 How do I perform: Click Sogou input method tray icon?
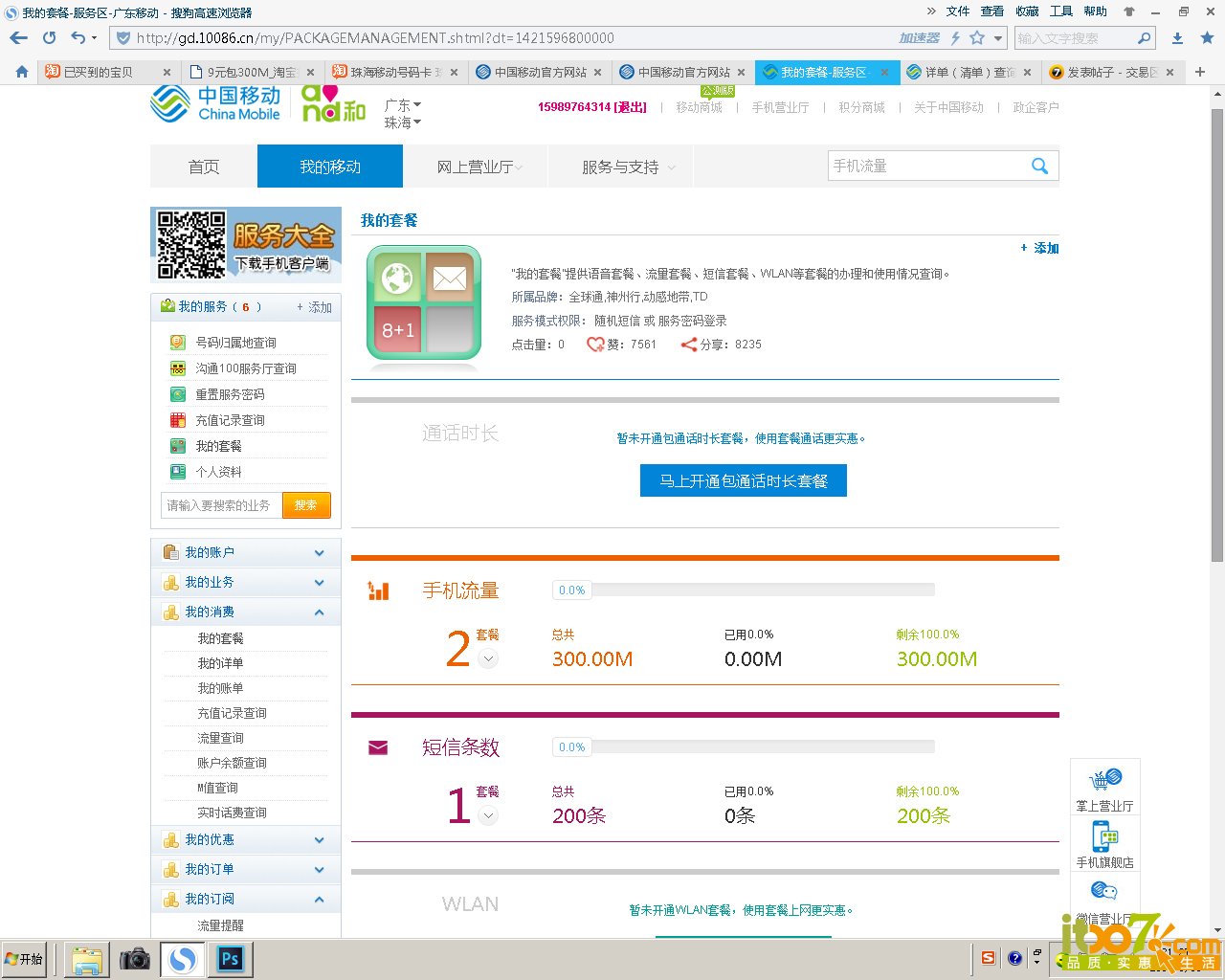pos(989,958)
